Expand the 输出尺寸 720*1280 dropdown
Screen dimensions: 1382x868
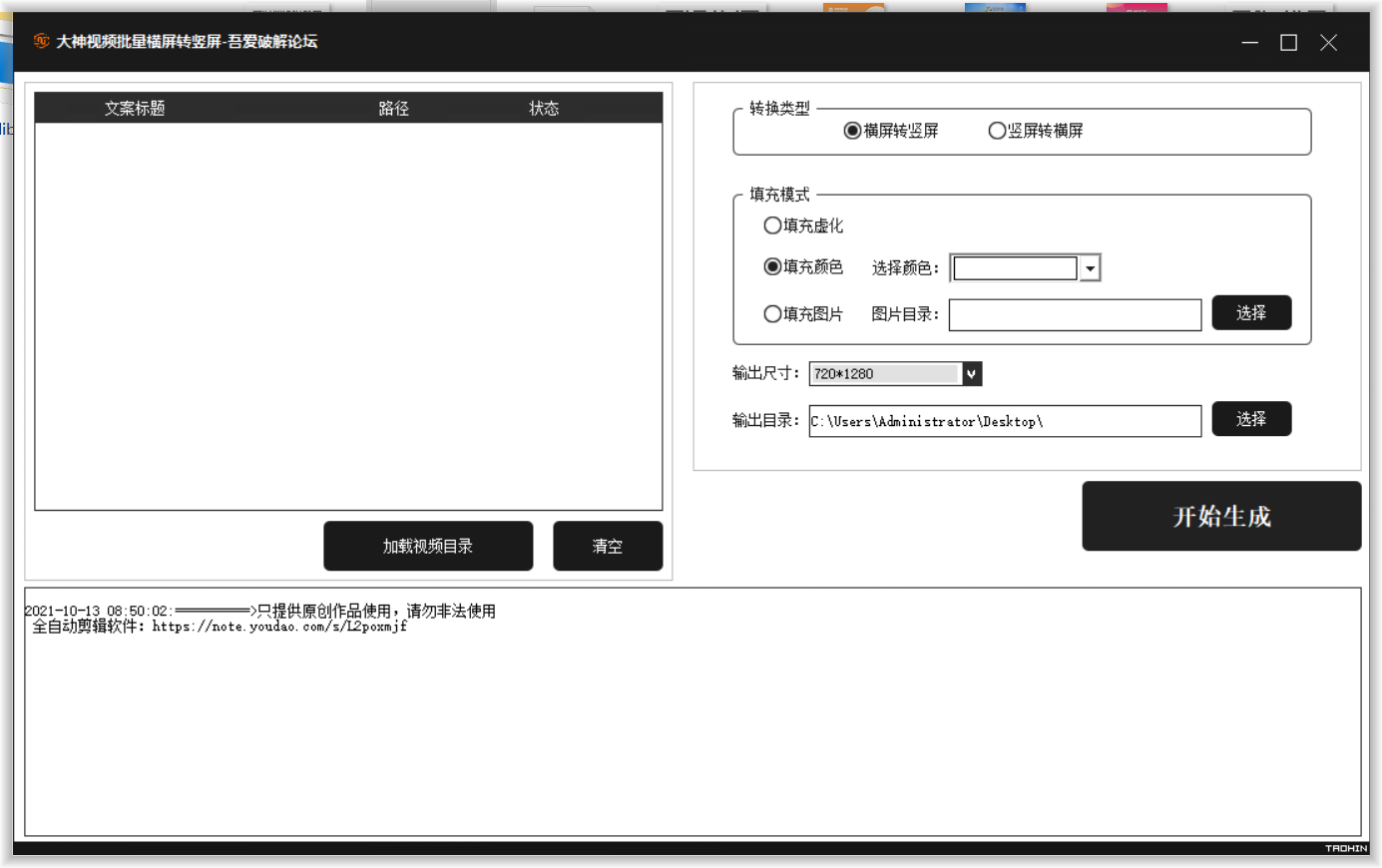(x=972, y=374)
